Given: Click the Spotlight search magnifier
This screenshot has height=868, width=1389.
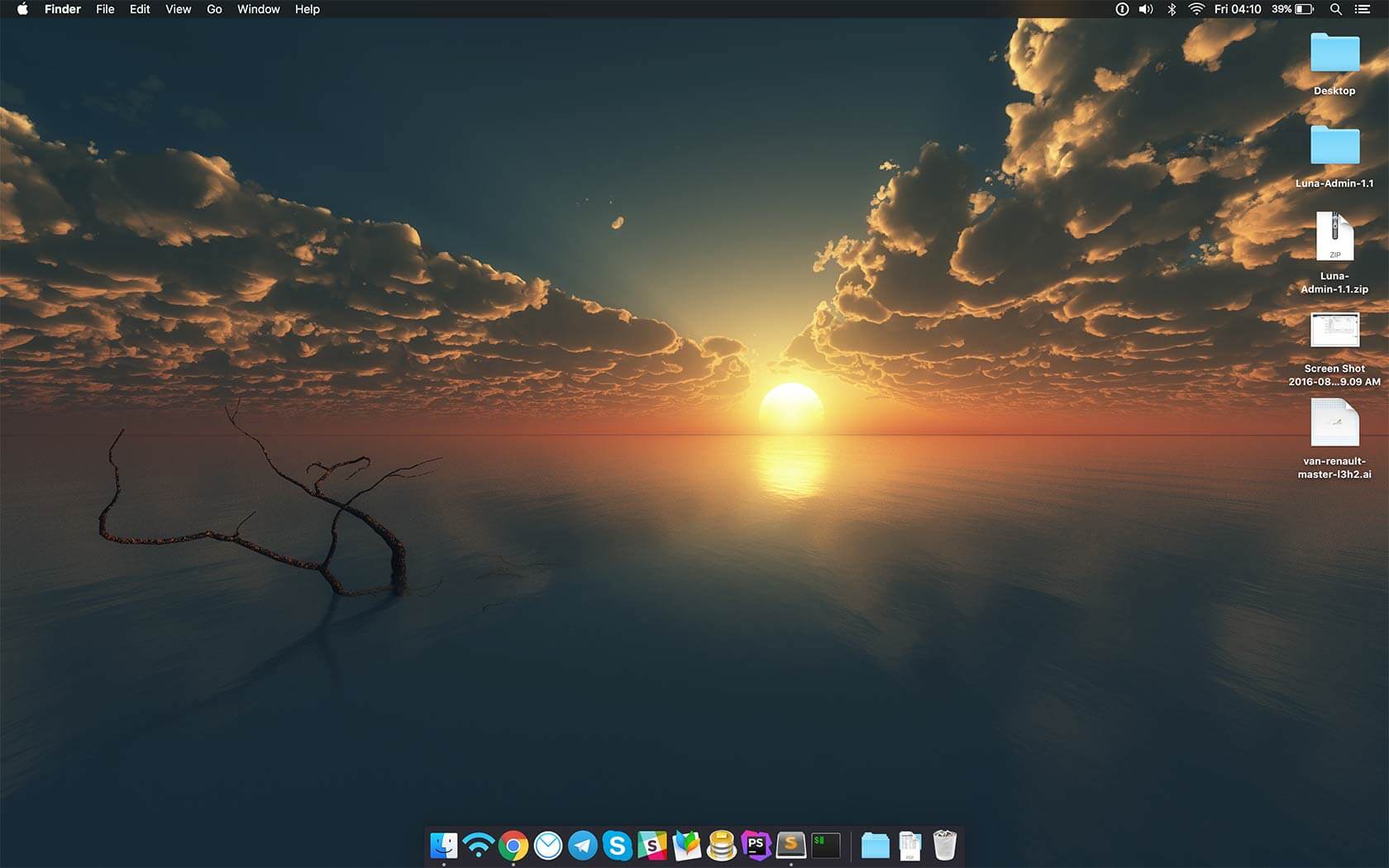Looking at the screenshot, I should point(1335,9).
